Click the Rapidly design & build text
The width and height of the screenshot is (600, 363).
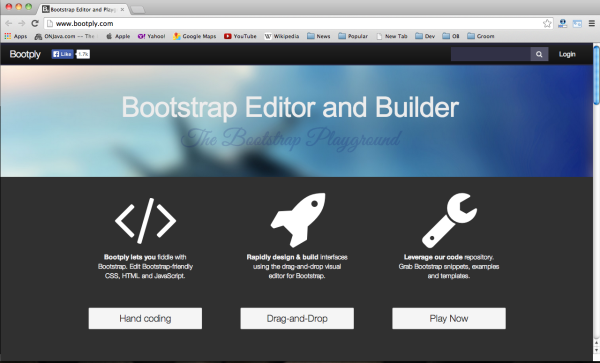click(x=297, y=266)
